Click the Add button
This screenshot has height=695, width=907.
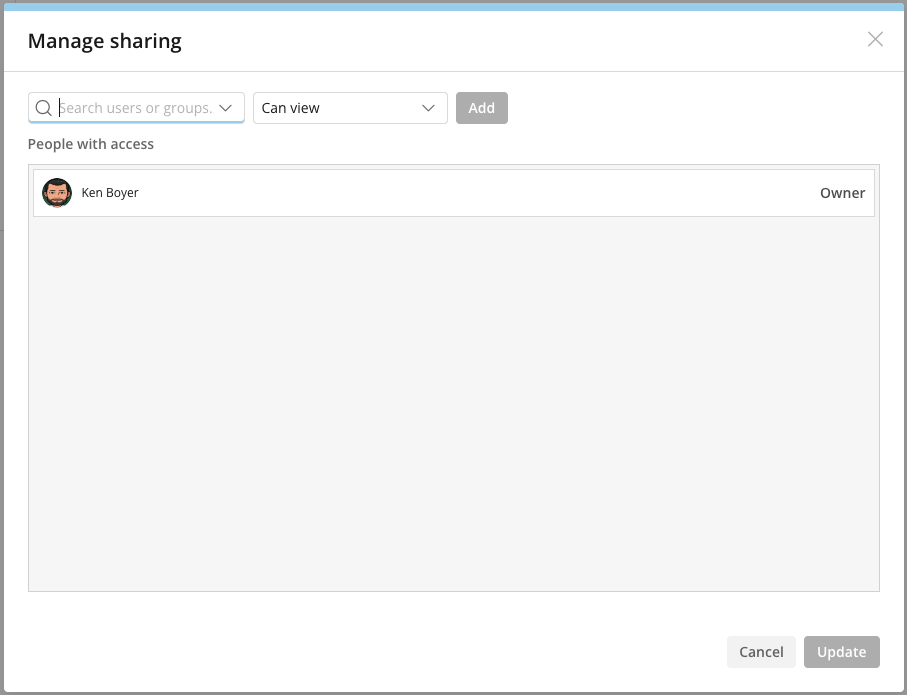coord(481,108)
